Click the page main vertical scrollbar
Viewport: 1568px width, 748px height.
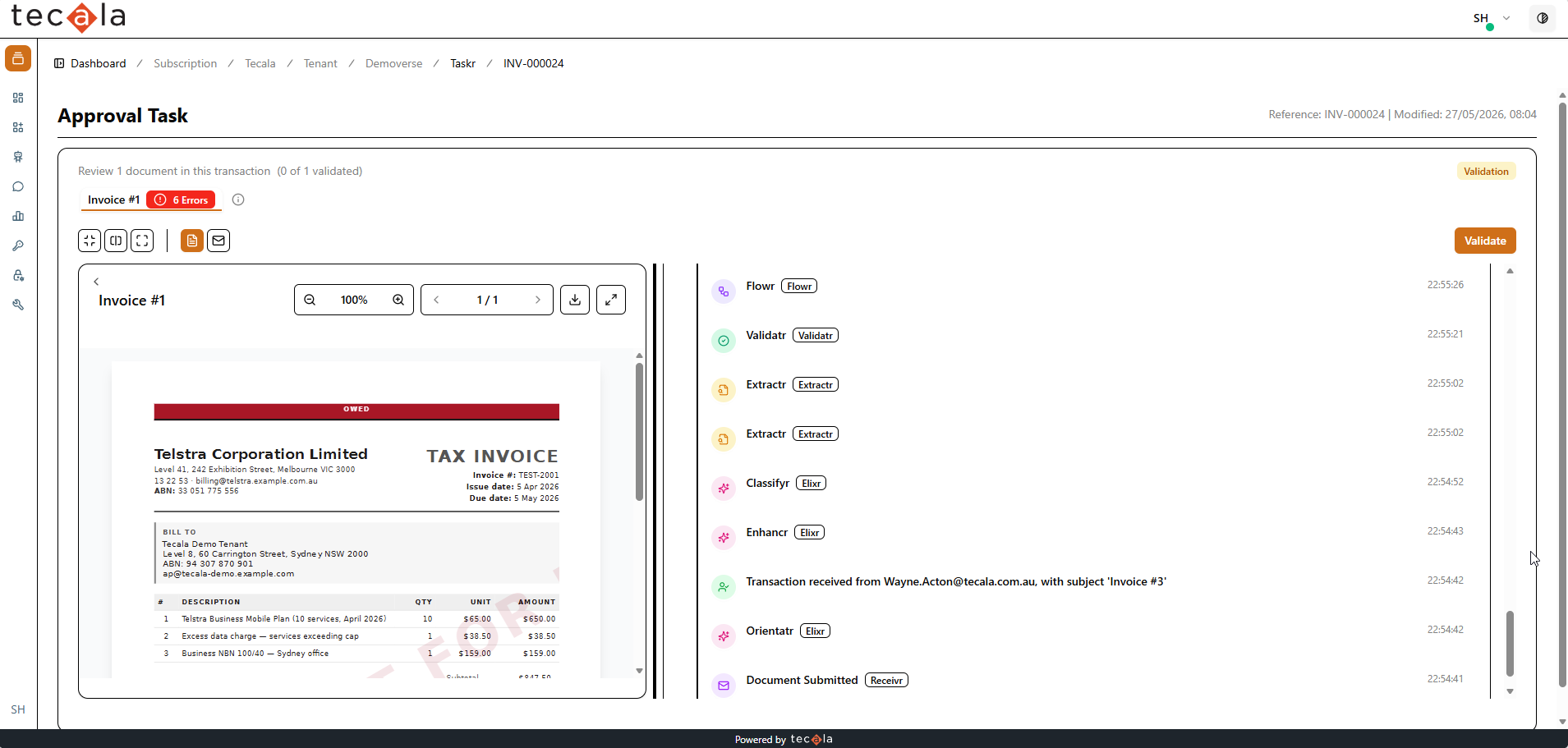coord(1562,394)
